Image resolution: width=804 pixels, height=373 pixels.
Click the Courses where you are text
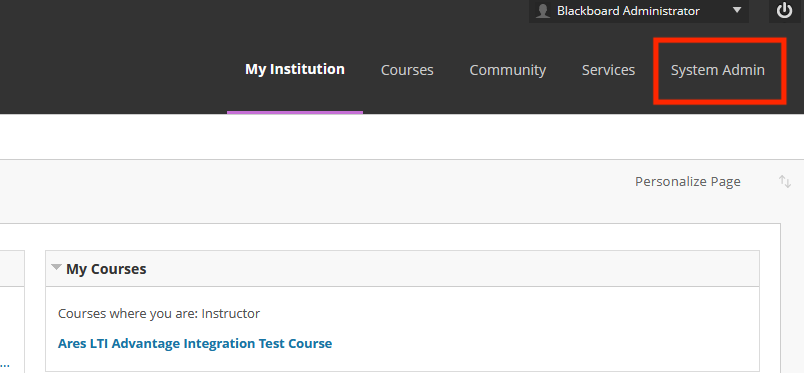(x=159, y=313)
